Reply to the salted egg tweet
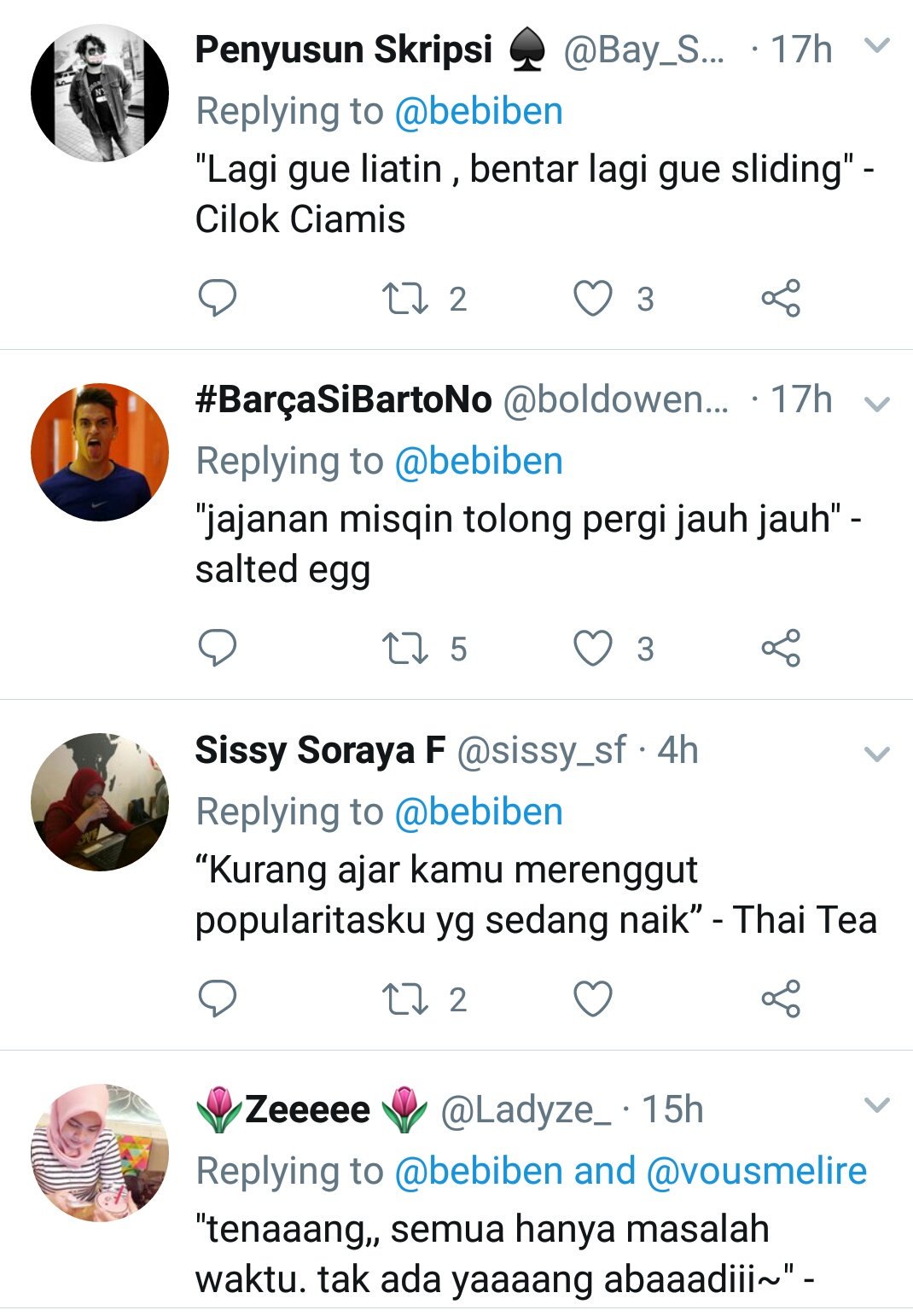Image resolution: width=913 pixels, height=1316 pixels. [x=217, y=649]
